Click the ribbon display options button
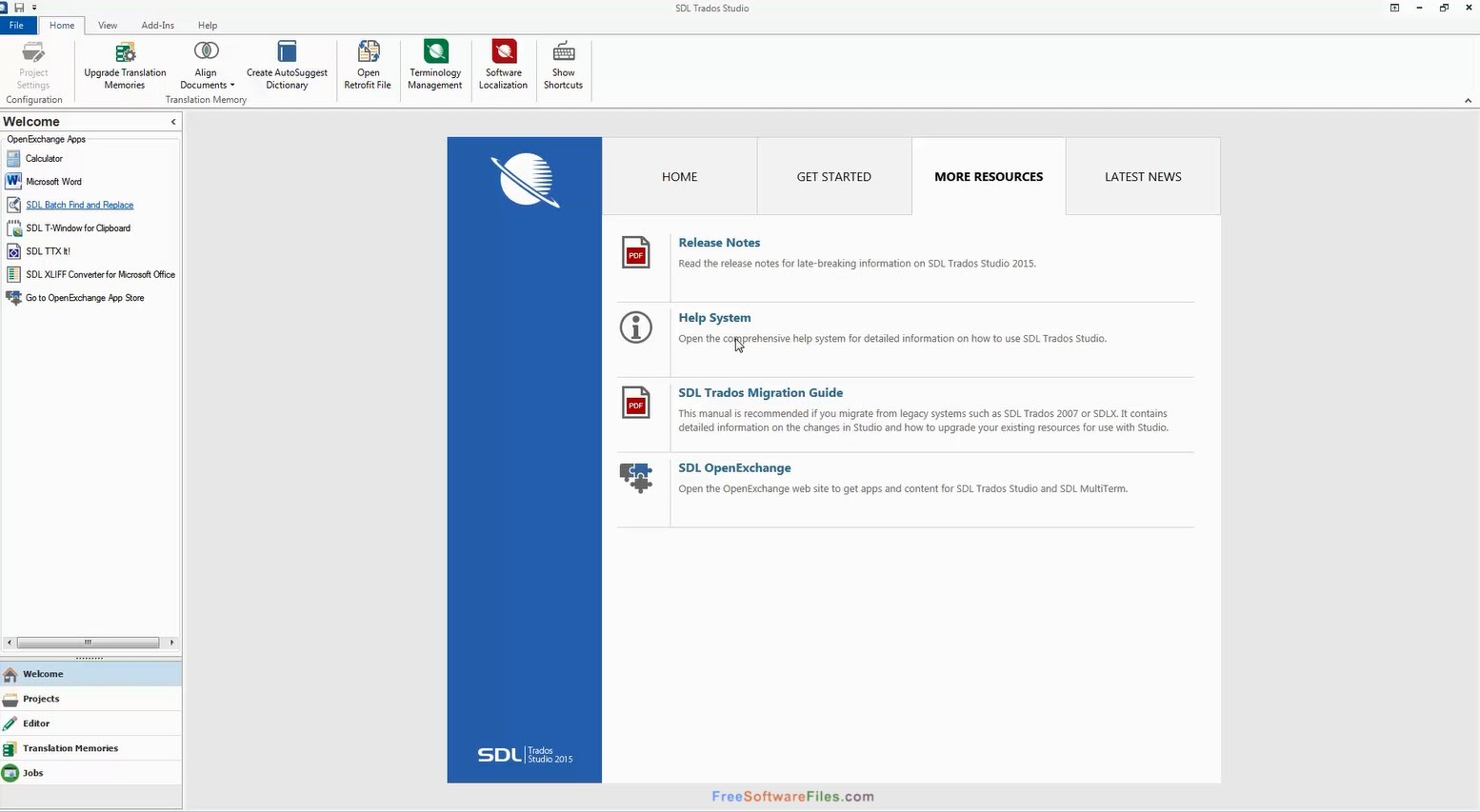This screenshot has height=812, width=1480. pyautogui.click(x=1394, y=8)
